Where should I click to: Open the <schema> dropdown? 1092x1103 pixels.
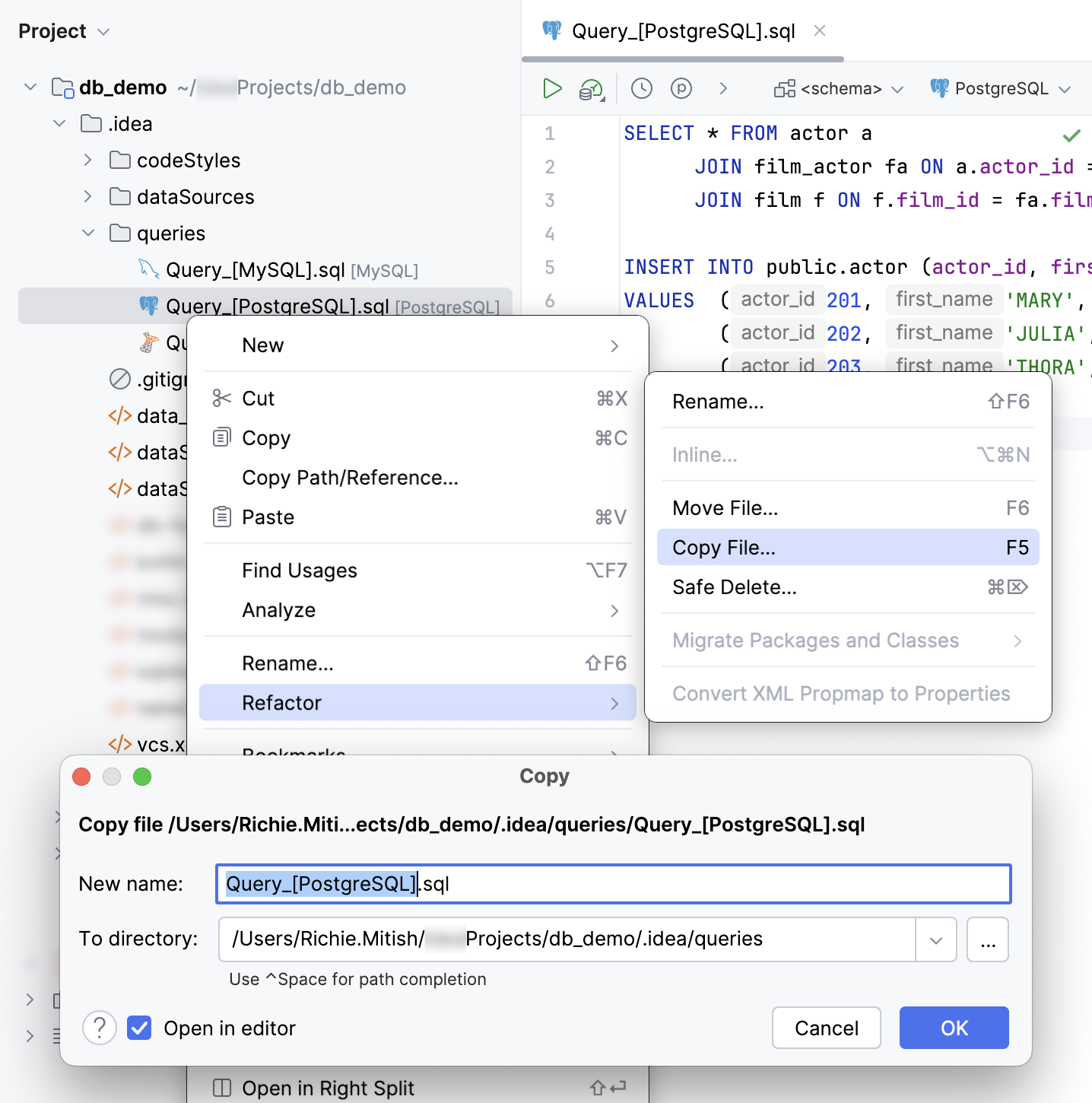837,88
